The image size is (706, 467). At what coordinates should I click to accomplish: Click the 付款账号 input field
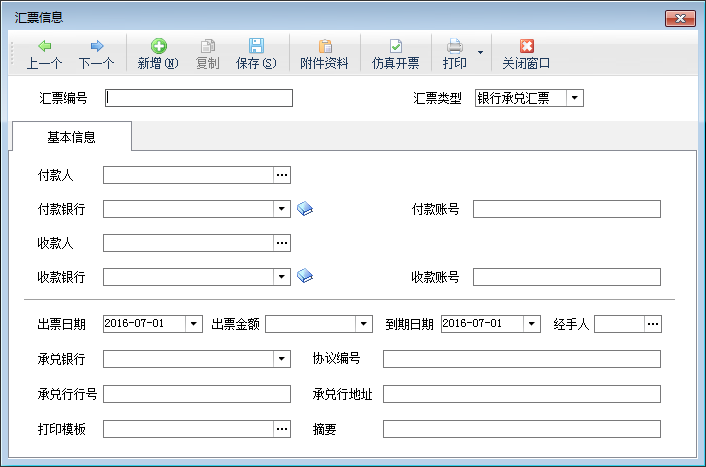566,209
